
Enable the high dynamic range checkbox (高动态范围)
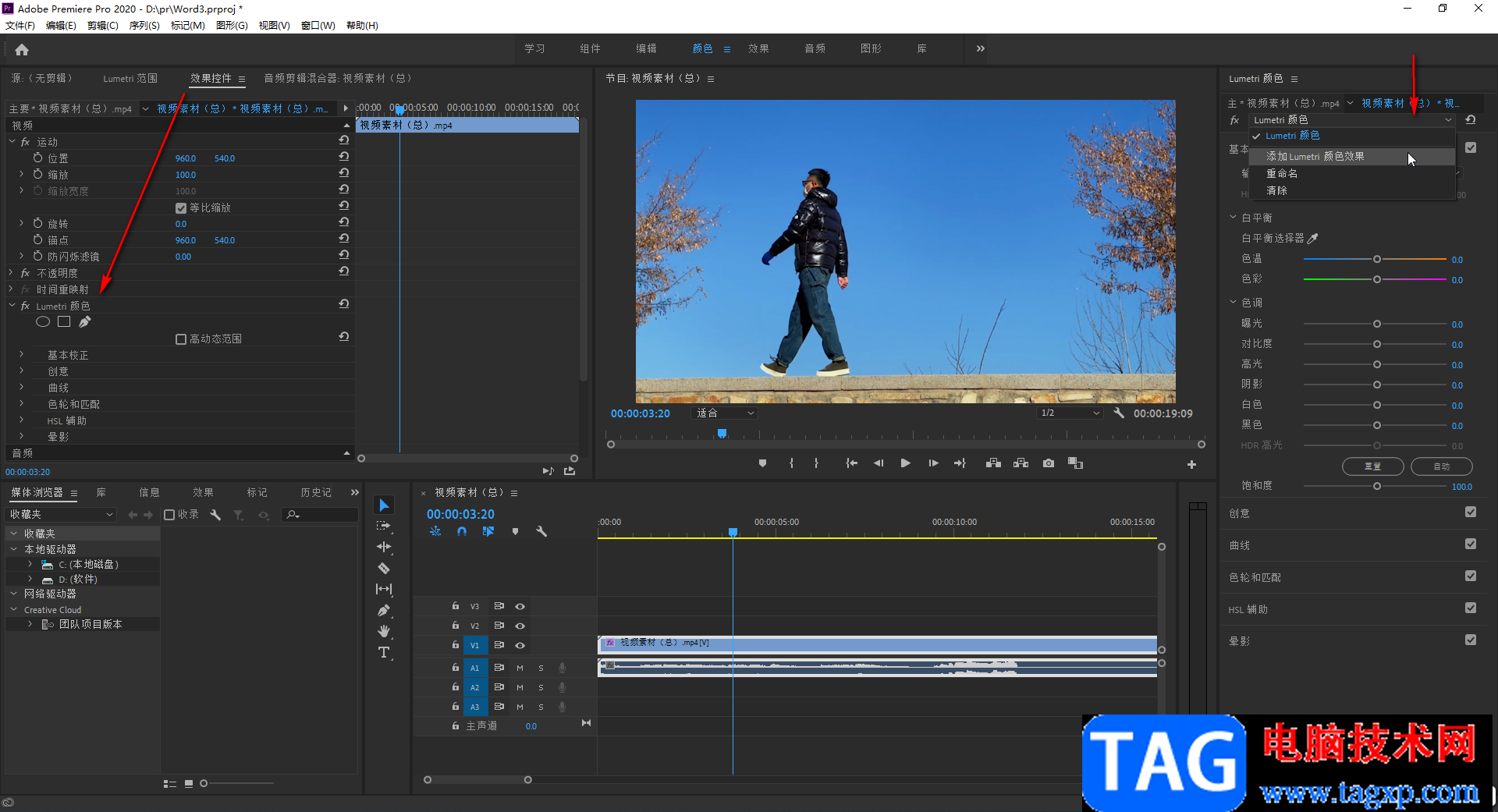pos(181,339)
